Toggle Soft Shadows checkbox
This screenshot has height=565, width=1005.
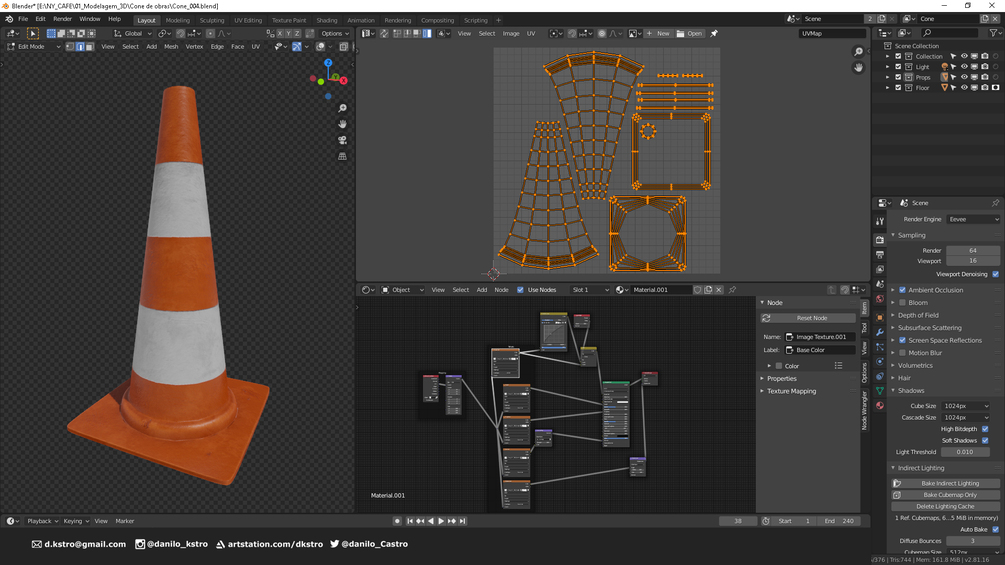[x=985, y=441]
